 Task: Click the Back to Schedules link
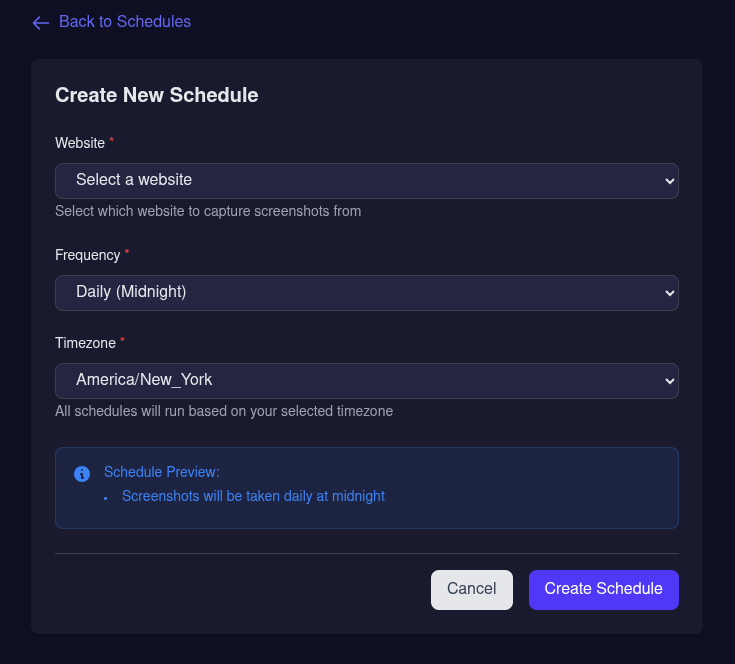[x=124, y=21]
